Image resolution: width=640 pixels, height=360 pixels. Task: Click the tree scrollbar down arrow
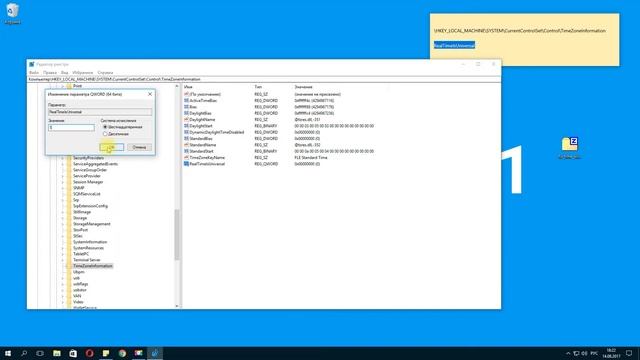pyautogui.click(x=177, y=306)
